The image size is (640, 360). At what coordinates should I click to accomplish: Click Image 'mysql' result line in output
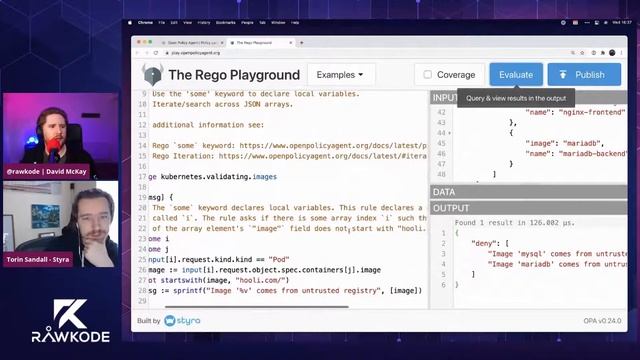(557, 254)
